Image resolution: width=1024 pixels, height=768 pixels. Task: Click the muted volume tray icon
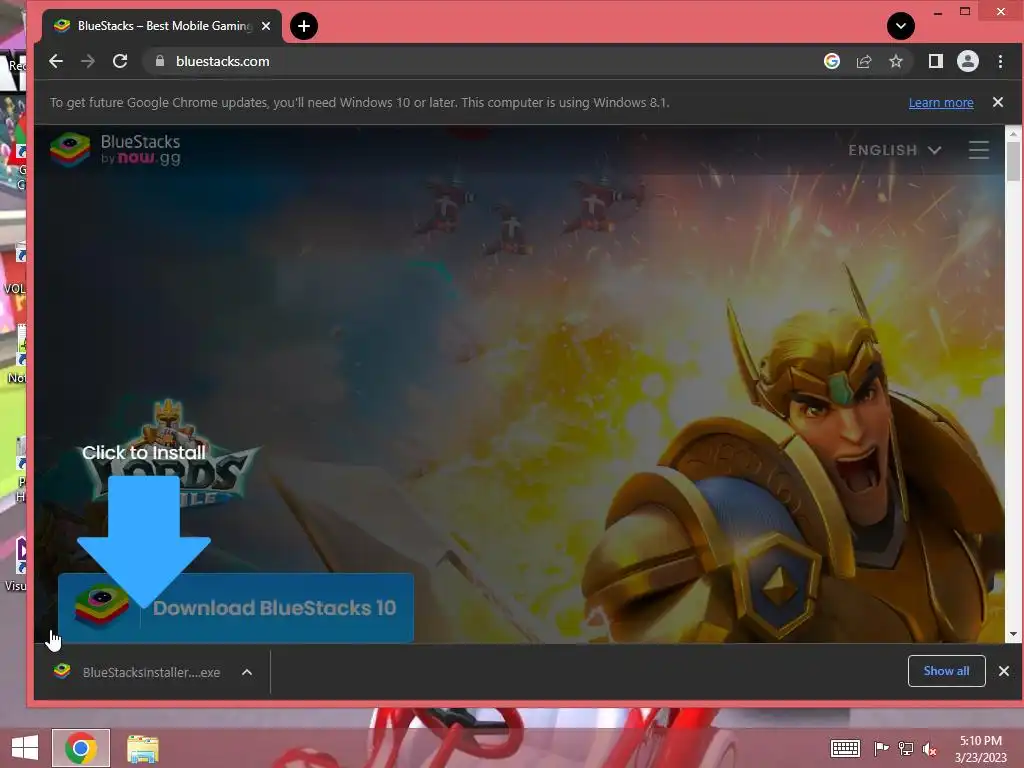coord(930,748)
